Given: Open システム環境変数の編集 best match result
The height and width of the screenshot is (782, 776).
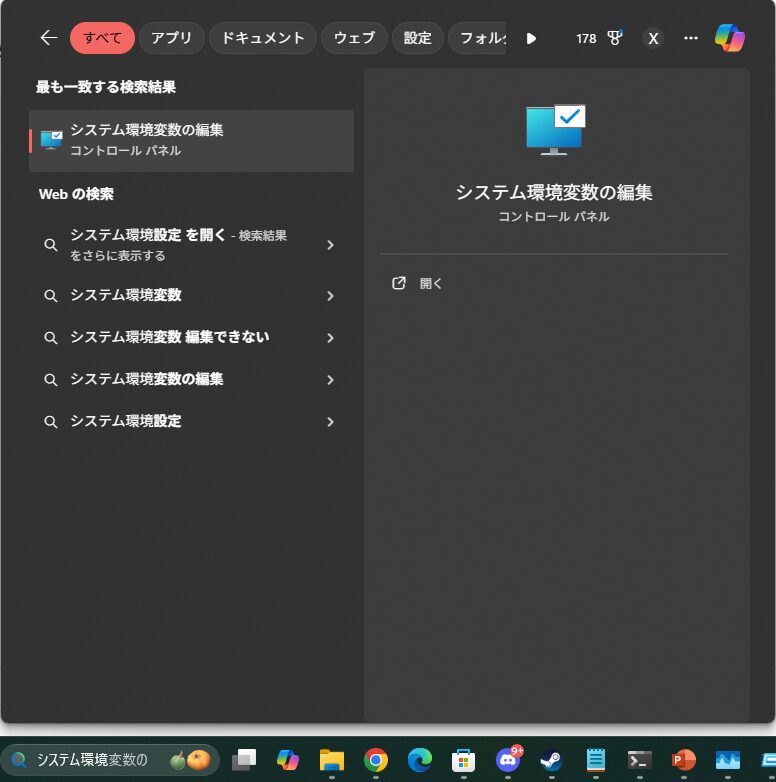Looking at the screenshot, I should point(192,141).
